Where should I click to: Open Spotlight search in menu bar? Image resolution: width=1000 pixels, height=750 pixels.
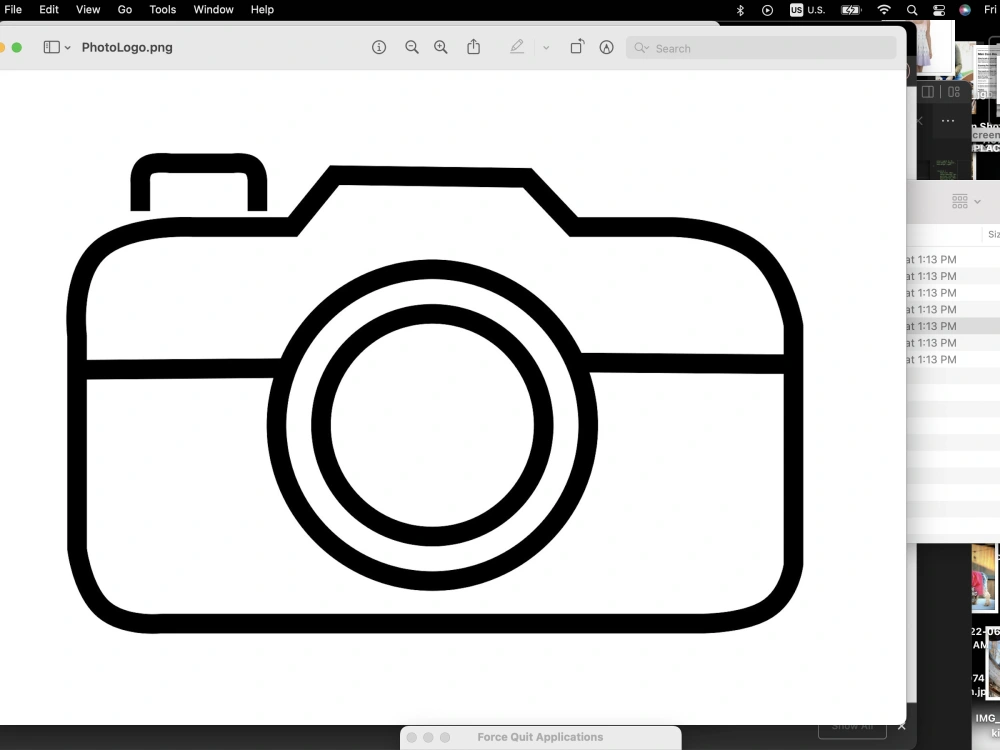click(x=912, y=10)
